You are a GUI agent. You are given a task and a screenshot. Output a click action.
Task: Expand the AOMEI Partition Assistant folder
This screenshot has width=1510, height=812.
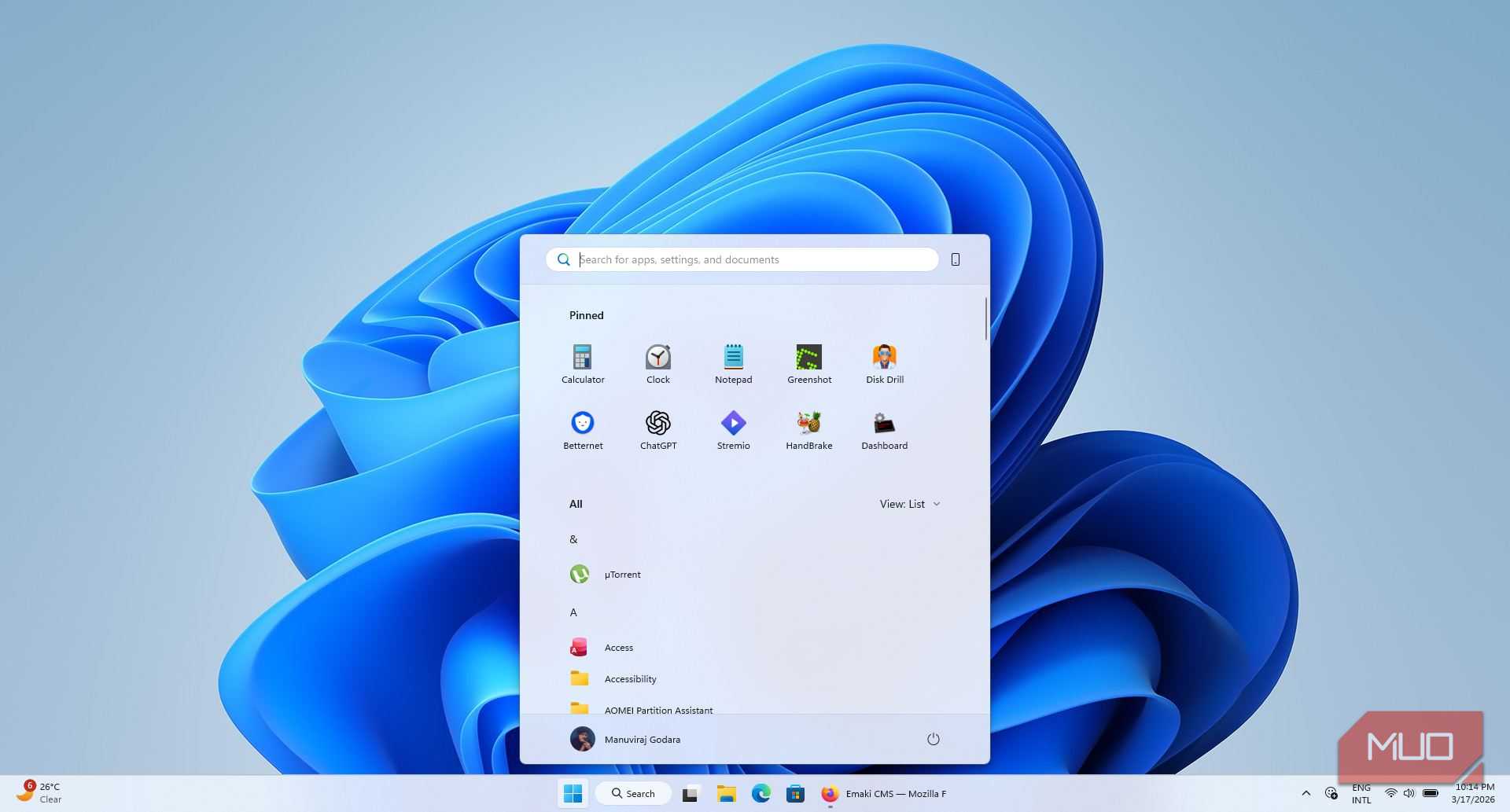tap(755, 707)
